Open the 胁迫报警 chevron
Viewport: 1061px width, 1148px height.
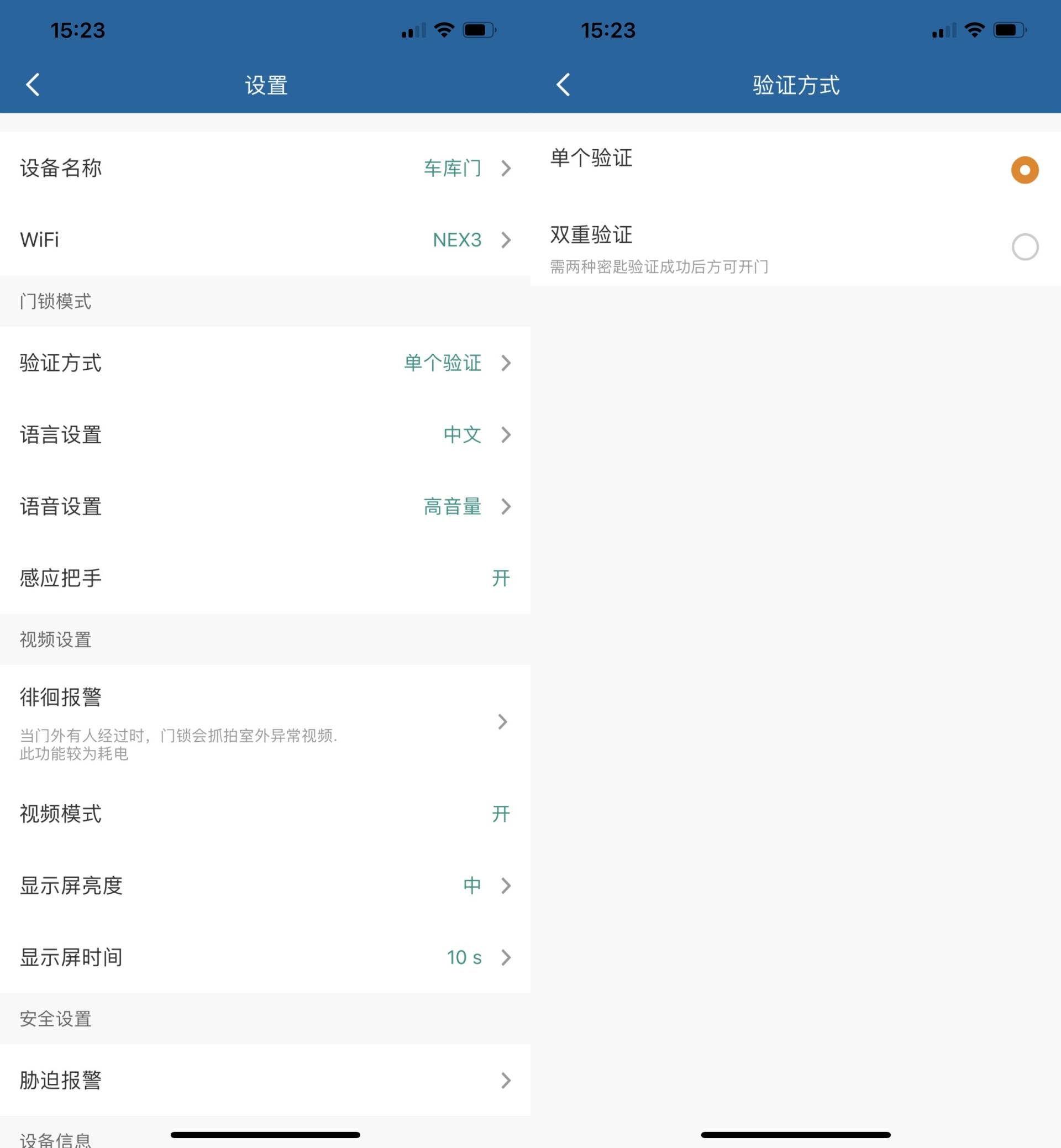[505, 1080]
